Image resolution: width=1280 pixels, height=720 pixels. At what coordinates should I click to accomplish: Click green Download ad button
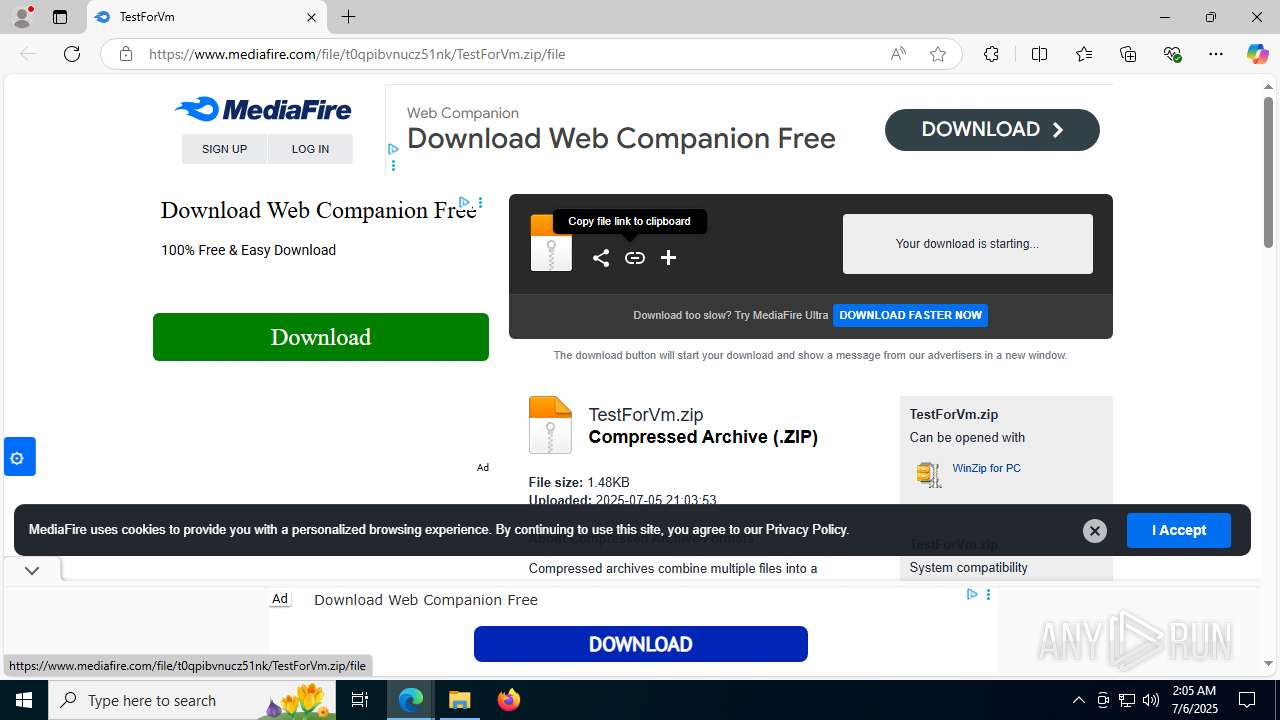click(321, 337)
